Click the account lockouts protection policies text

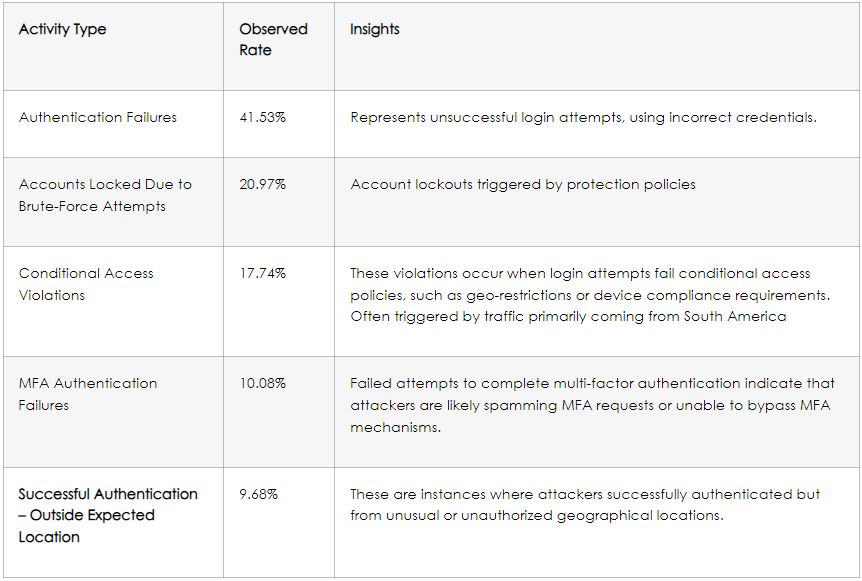tap(522, 184)
